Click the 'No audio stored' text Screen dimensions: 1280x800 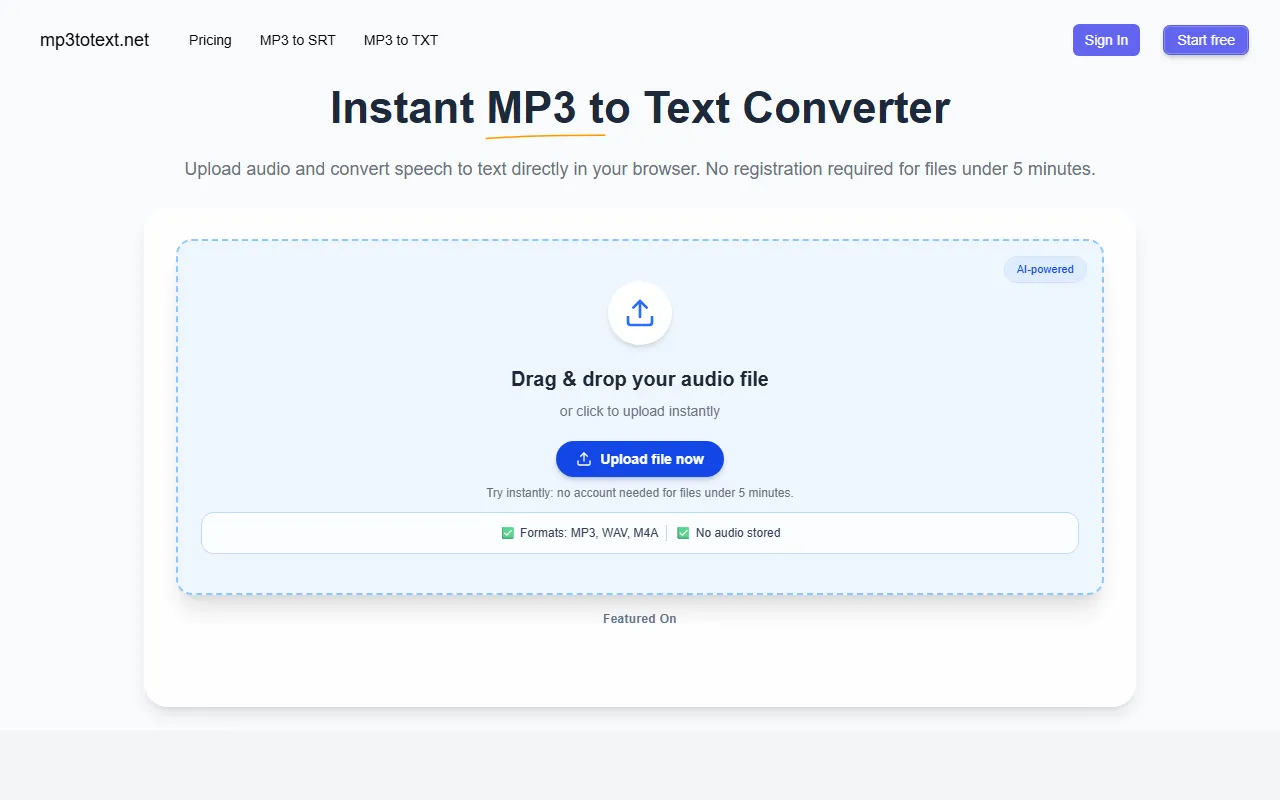pos(738,533)
